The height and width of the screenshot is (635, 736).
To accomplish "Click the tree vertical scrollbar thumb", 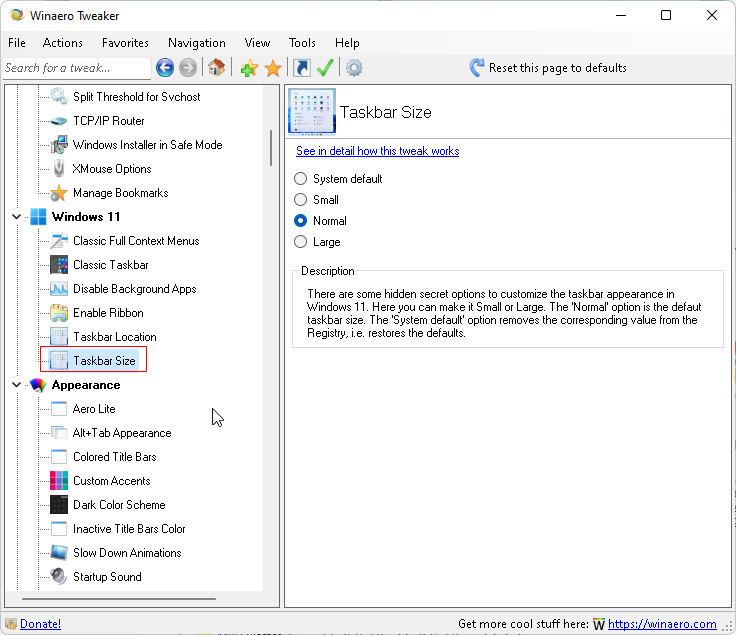I will [x=271, y=148].
